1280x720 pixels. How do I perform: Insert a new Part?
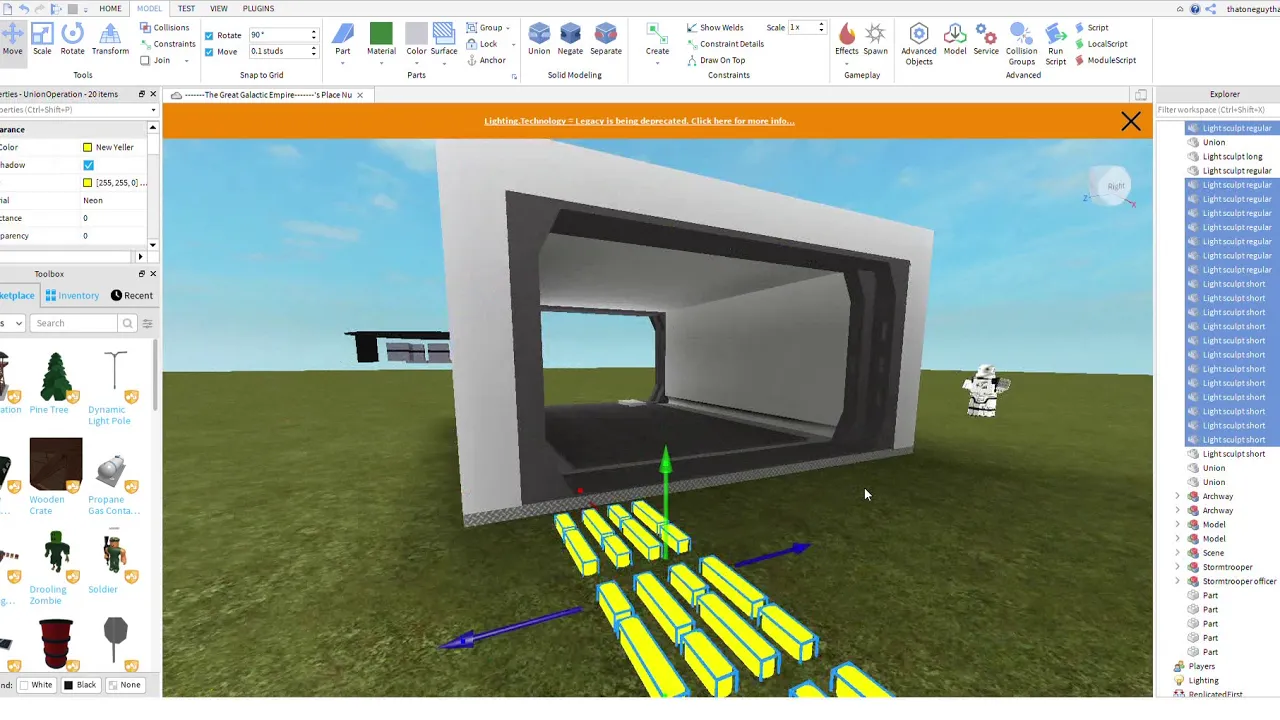point(343,41)
